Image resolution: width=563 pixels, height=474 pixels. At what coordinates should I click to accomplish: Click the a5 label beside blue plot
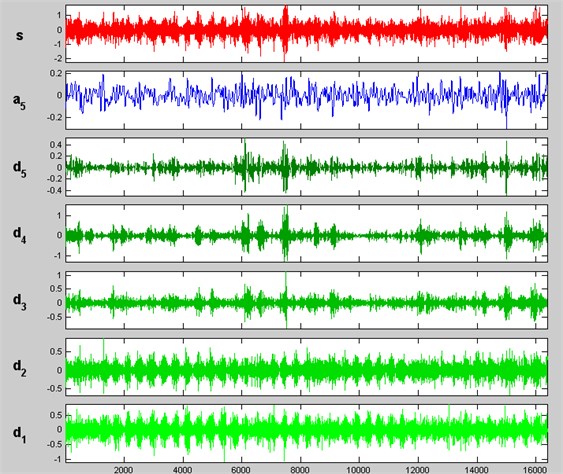tap(19, 102)
